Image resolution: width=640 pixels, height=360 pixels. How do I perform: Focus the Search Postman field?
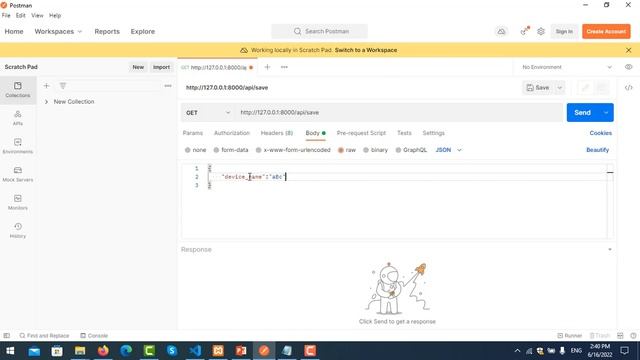(320, 31)
